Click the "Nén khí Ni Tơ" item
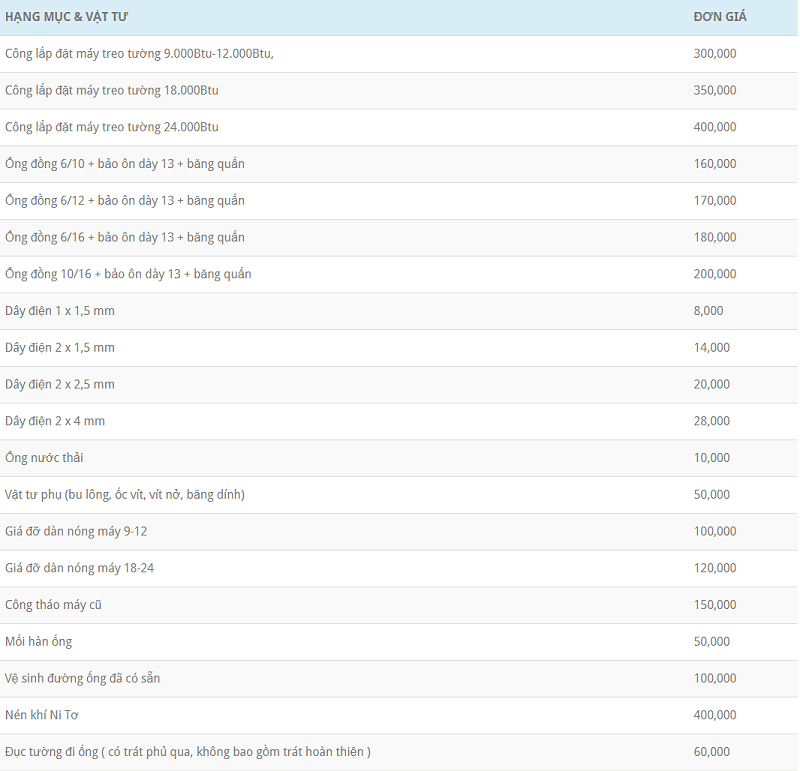This screenshot has width=800, height=771. [42, 715]
